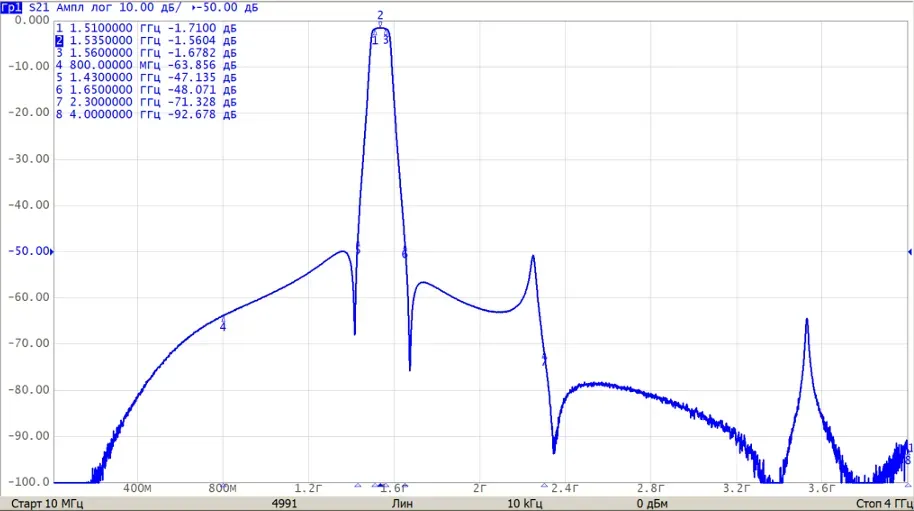Click the 10.00 дБ/ scale value
The image size is (914, 511).
tap(151, 8)
